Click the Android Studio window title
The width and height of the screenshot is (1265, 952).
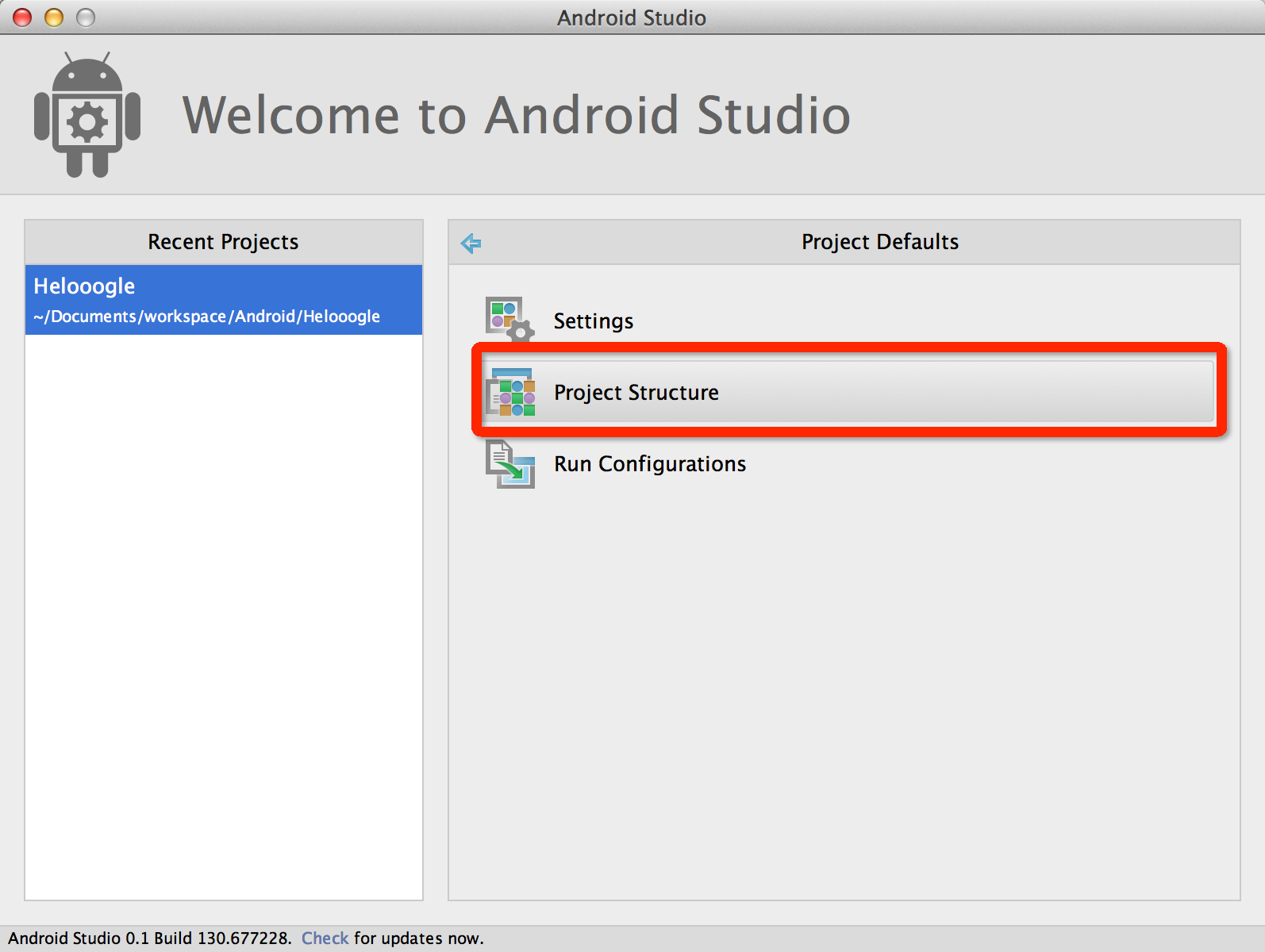coord(632,17)
